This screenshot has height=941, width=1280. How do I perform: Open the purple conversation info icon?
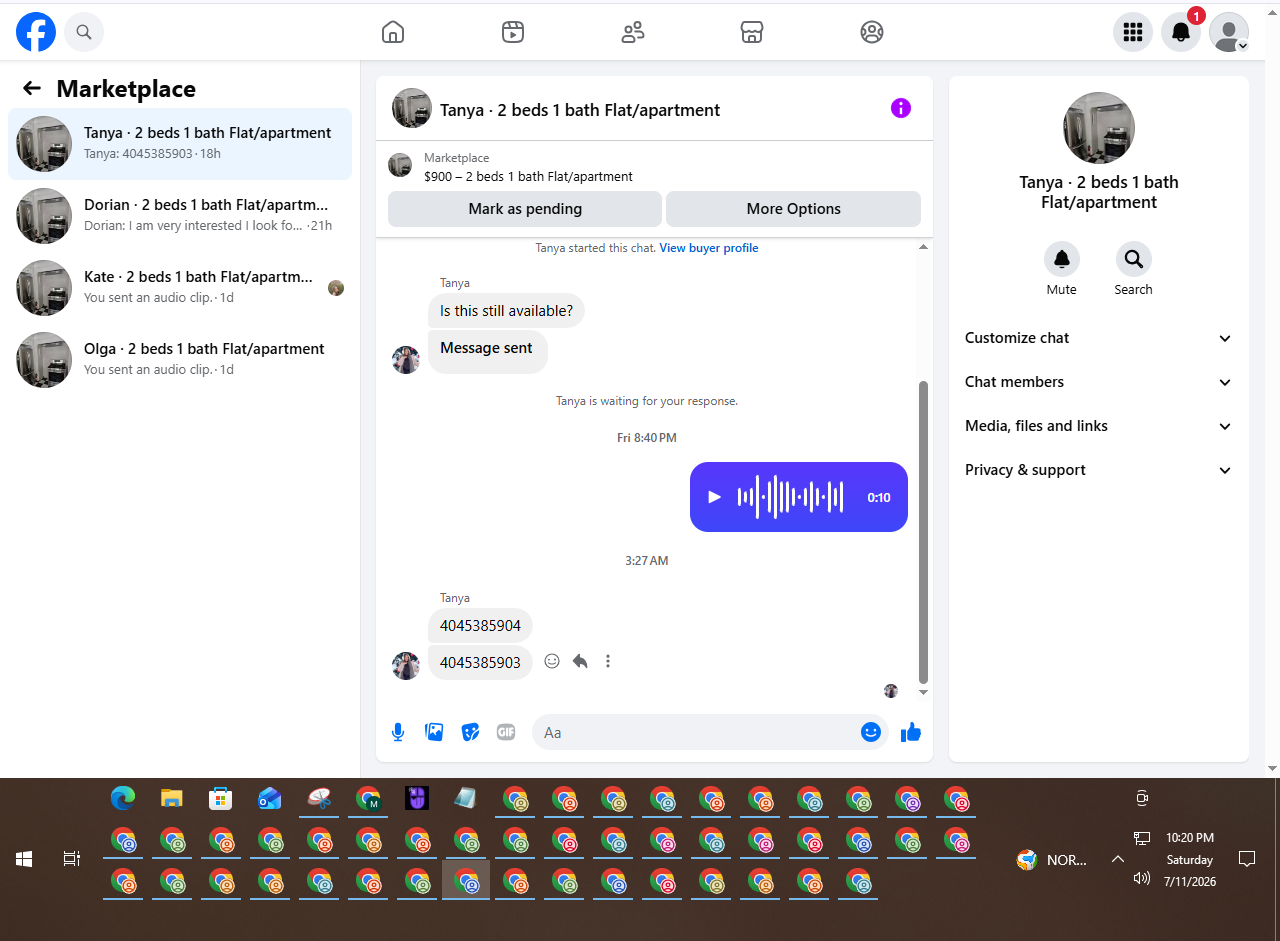click(901, 108)
